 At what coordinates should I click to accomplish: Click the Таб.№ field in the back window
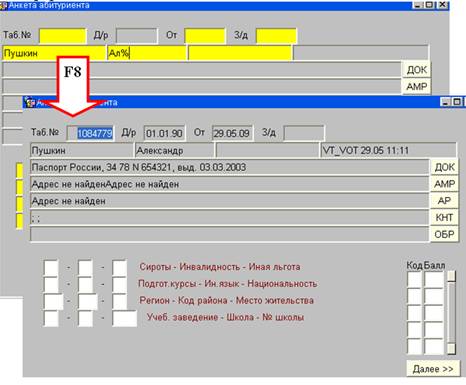pos(63,36)
